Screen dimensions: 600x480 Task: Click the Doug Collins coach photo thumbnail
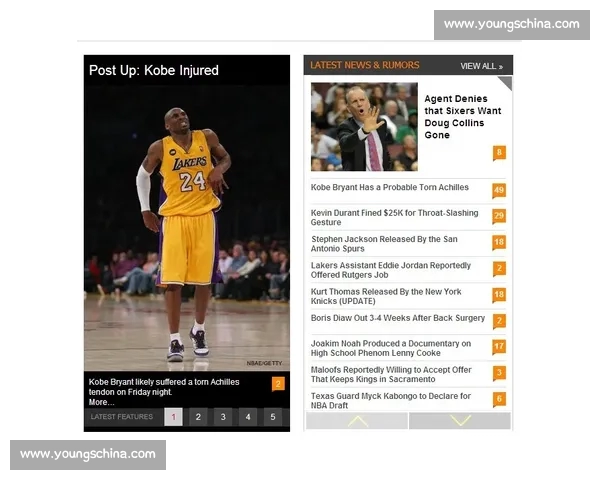click(x=364, y=127)
